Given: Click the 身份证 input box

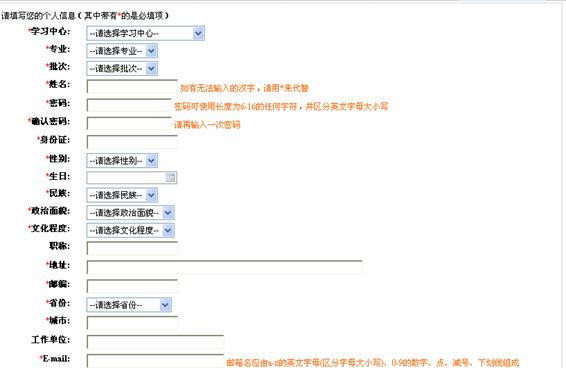Looking at the screenshot, I should click(x=132, y=142).
